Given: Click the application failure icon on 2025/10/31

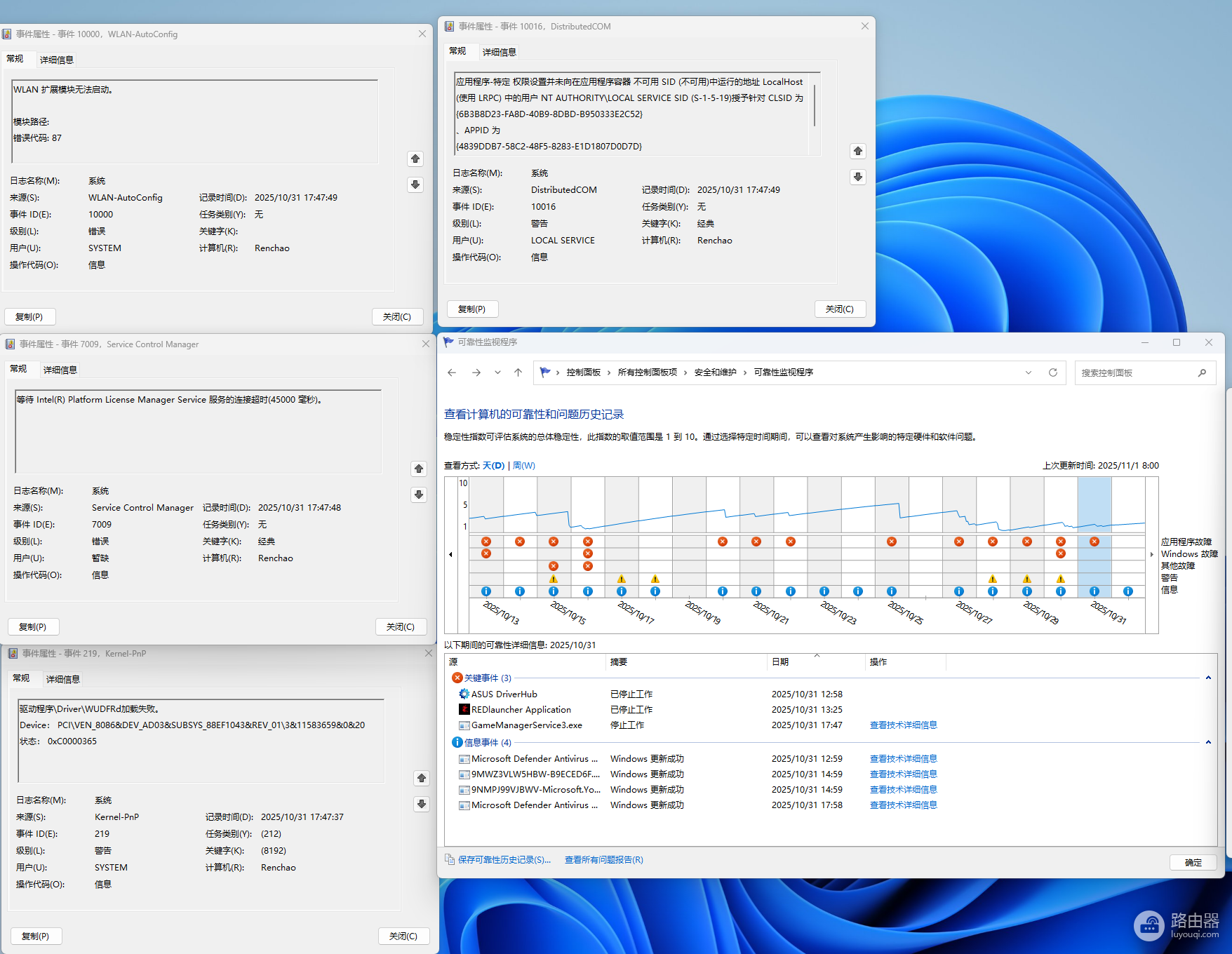Looking at the screenshot, I should point(1094,542).
